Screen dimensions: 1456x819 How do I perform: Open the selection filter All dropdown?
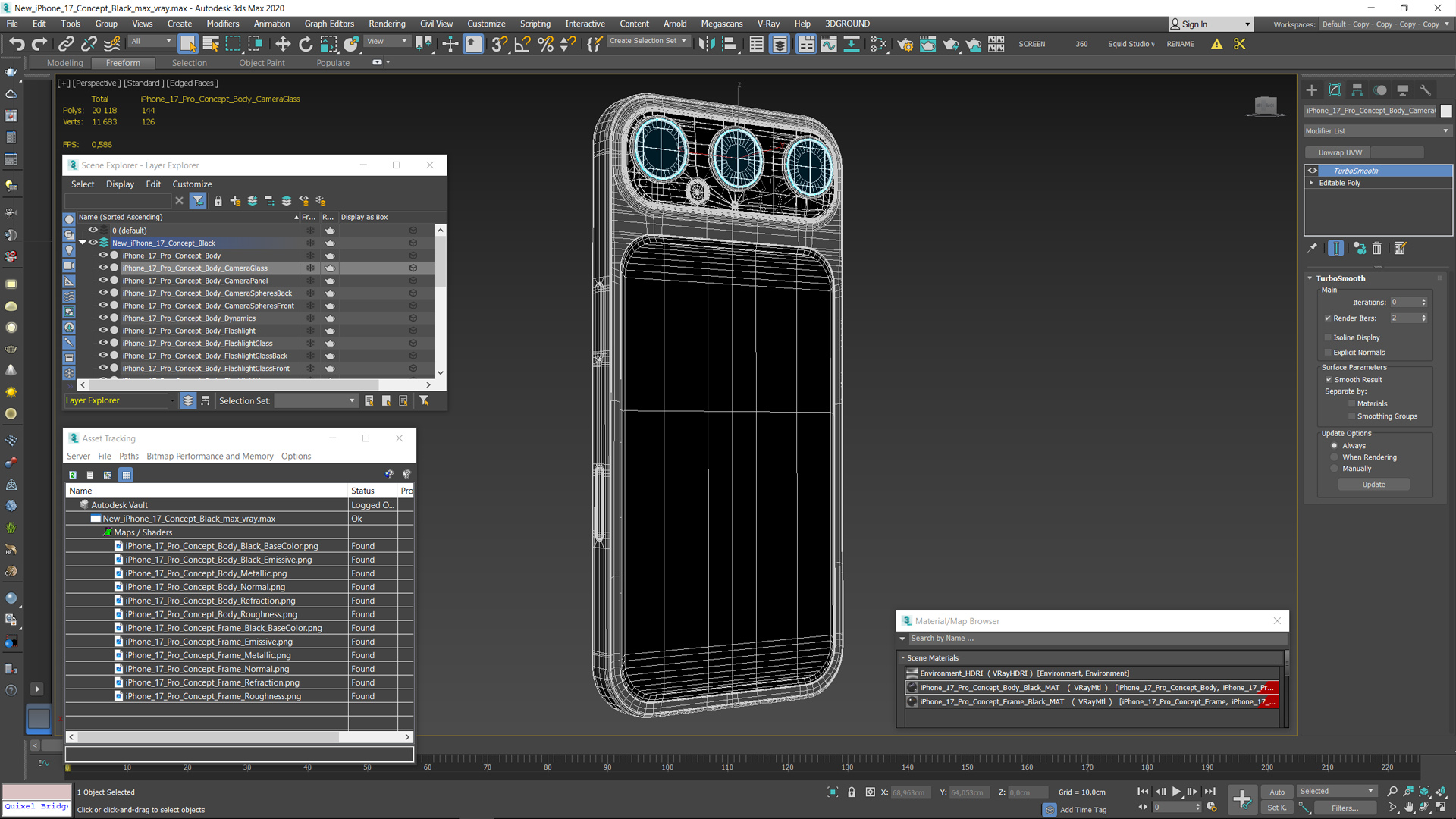pyautogui.click(x=151, y=42)
